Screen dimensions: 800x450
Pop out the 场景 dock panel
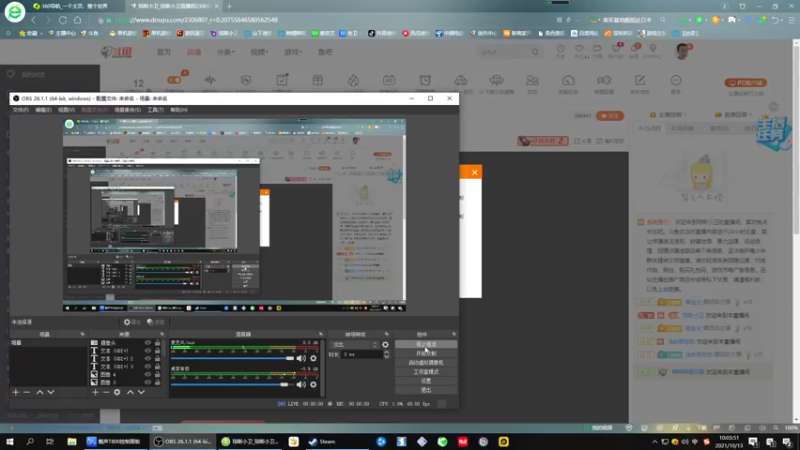coord(82,334)
